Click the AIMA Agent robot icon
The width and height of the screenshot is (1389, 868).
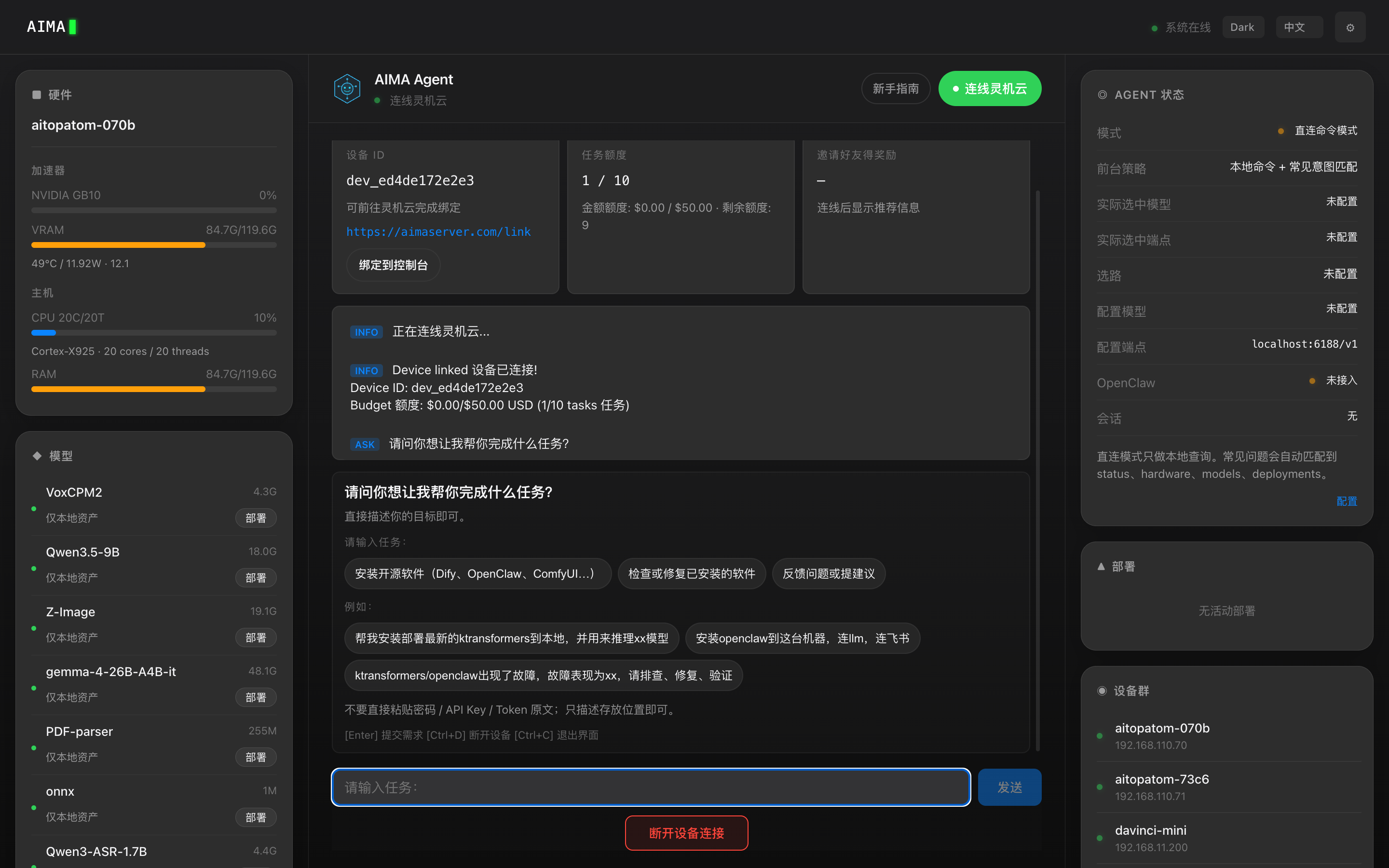347,88
